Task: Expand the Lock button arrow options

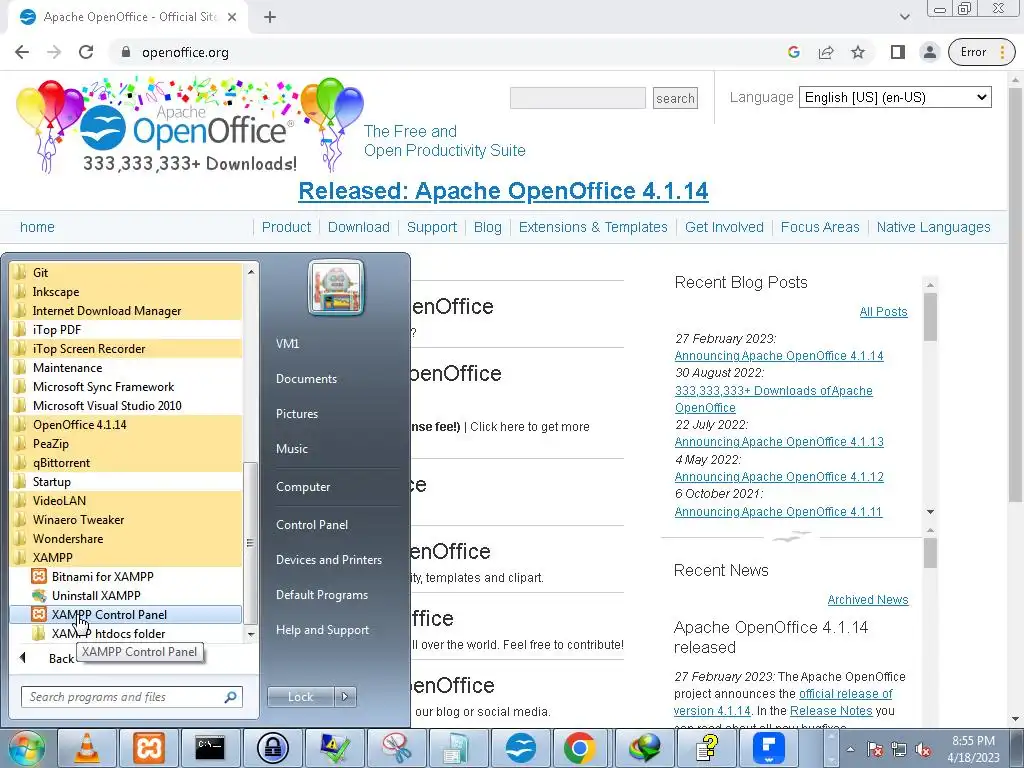Action: 345,697
